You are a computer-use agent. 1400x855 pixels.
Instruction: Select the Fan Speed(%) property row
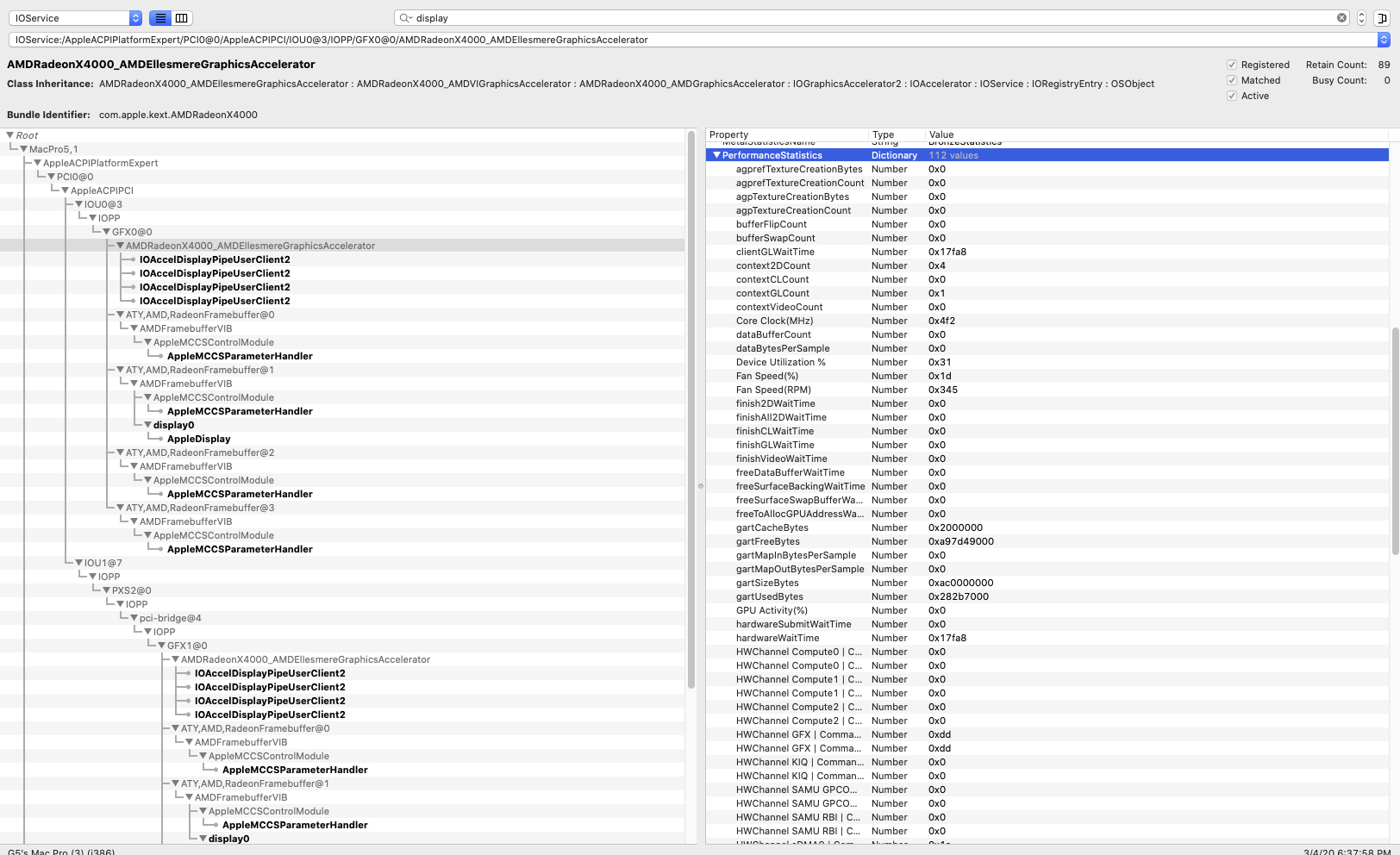coord(1047,376)
